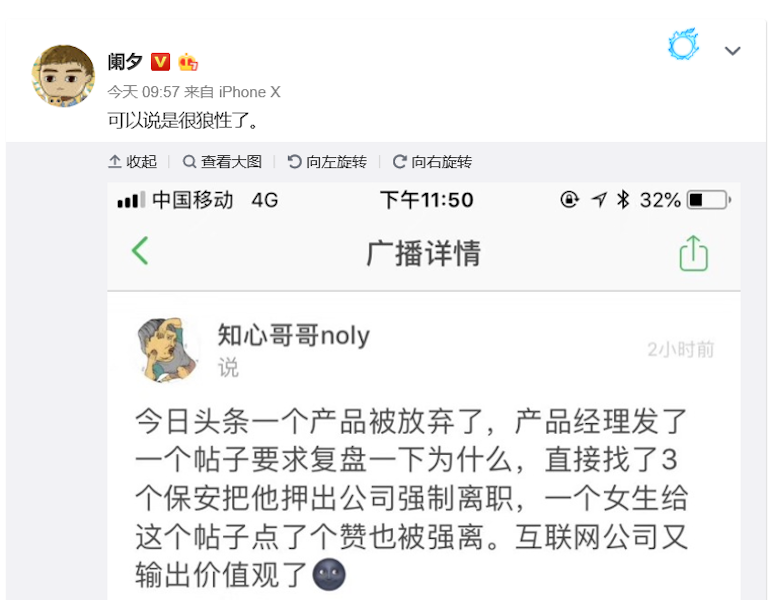The image size is (771, 600).
Task: Open the chevron menu on the post
Action: [732, 51]
